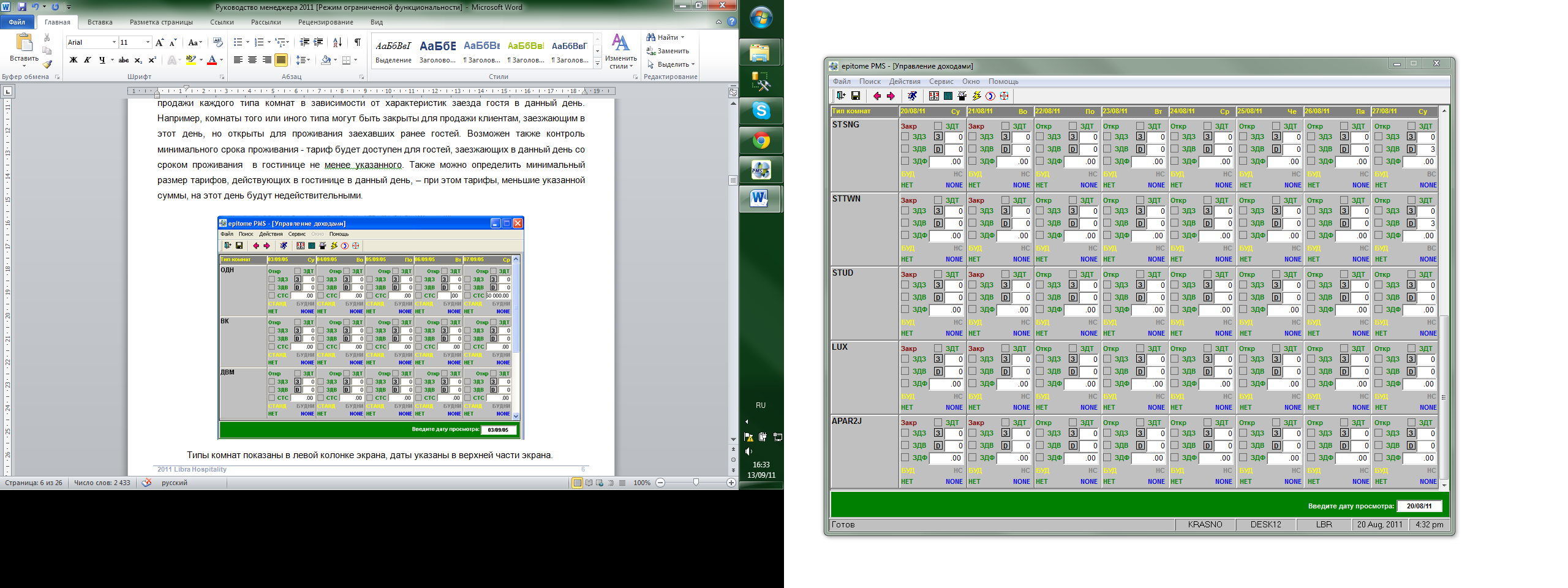Check ЗДТ for STSNG on 20/08/11
The width and height of the screenshot is (1568, 588).
[x=938, y=126]
